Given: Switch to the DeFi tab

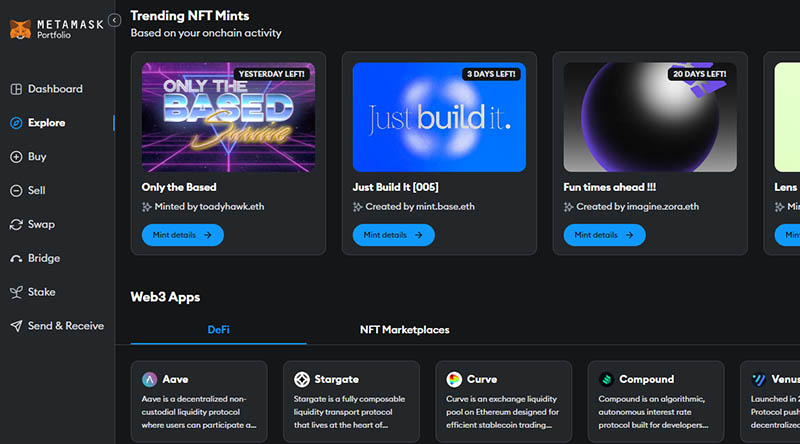Looking at the screenshot, I should (x=218, y=330).
